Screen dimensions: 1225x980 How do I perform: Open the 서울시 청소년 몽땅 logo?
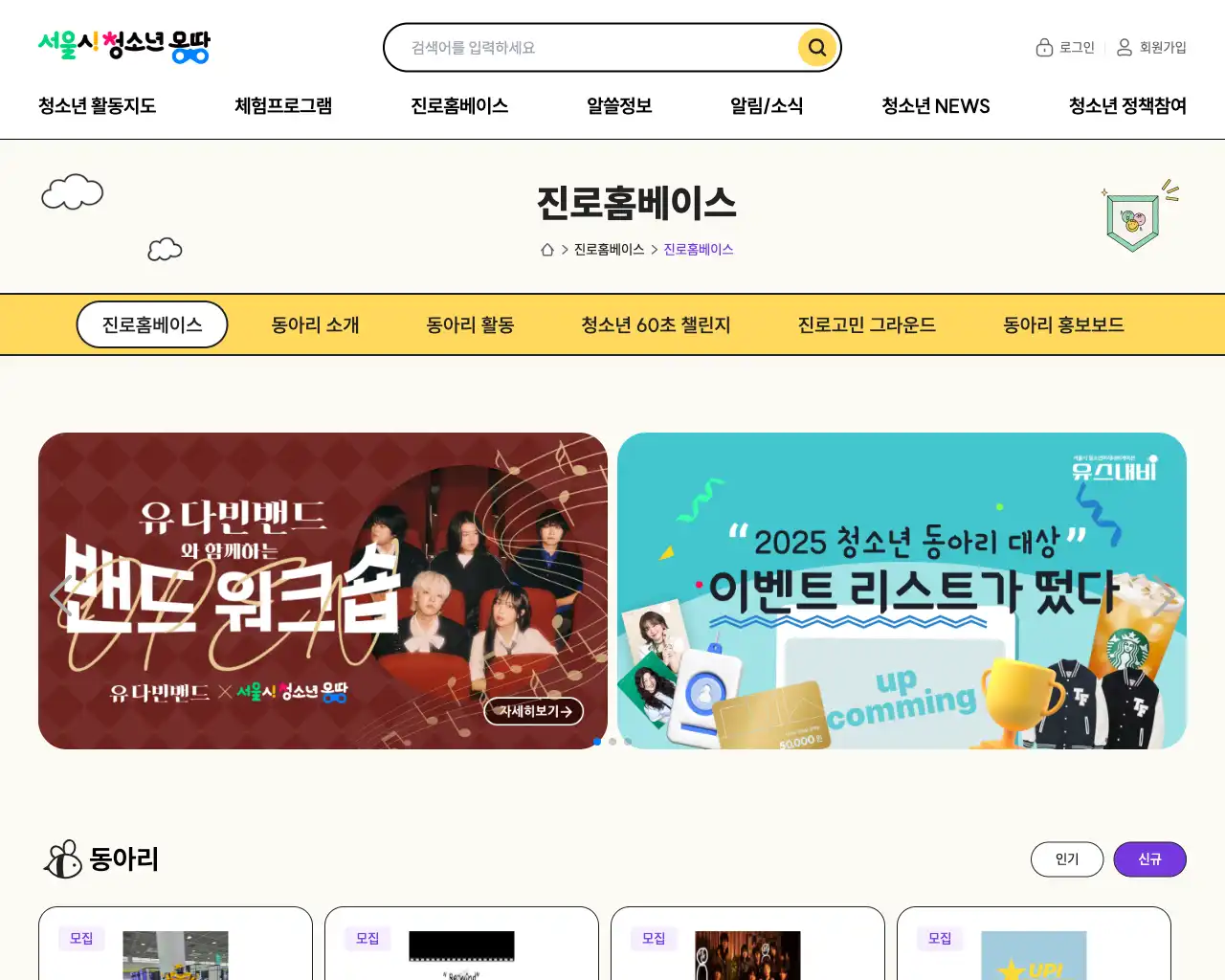(x=123, y=46)
